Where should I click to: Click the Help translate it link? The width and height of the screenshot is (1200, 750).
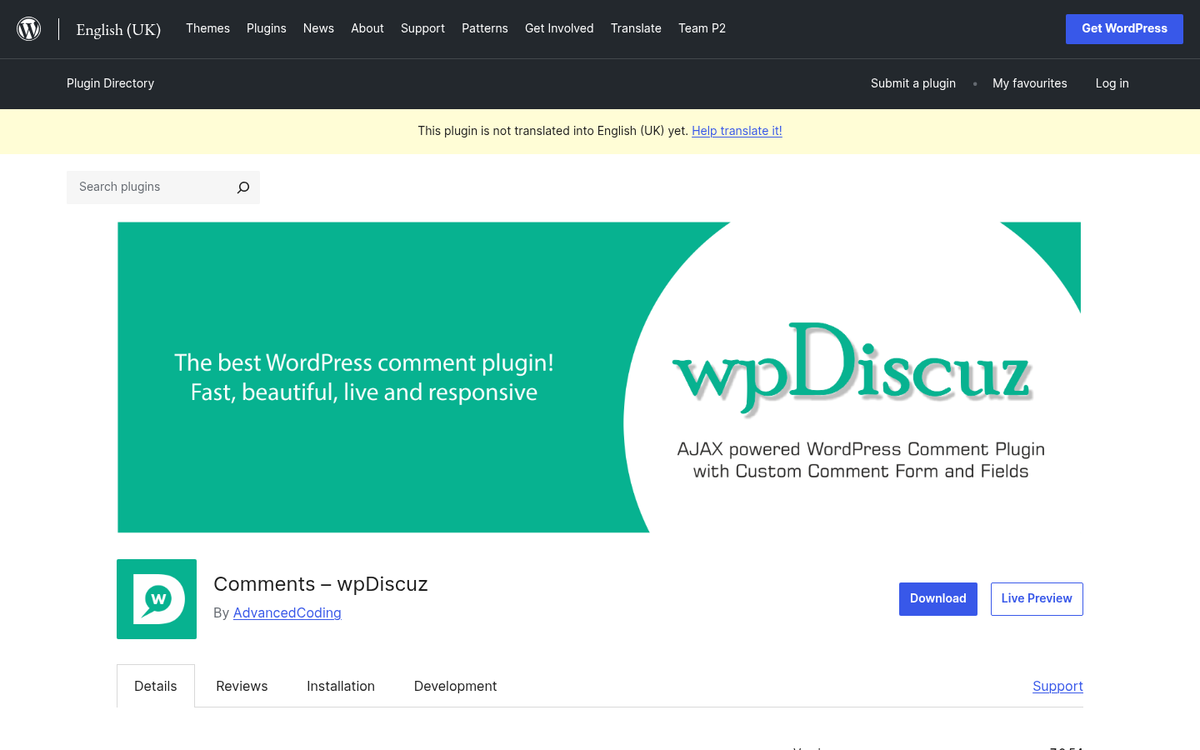coord(737,130)
